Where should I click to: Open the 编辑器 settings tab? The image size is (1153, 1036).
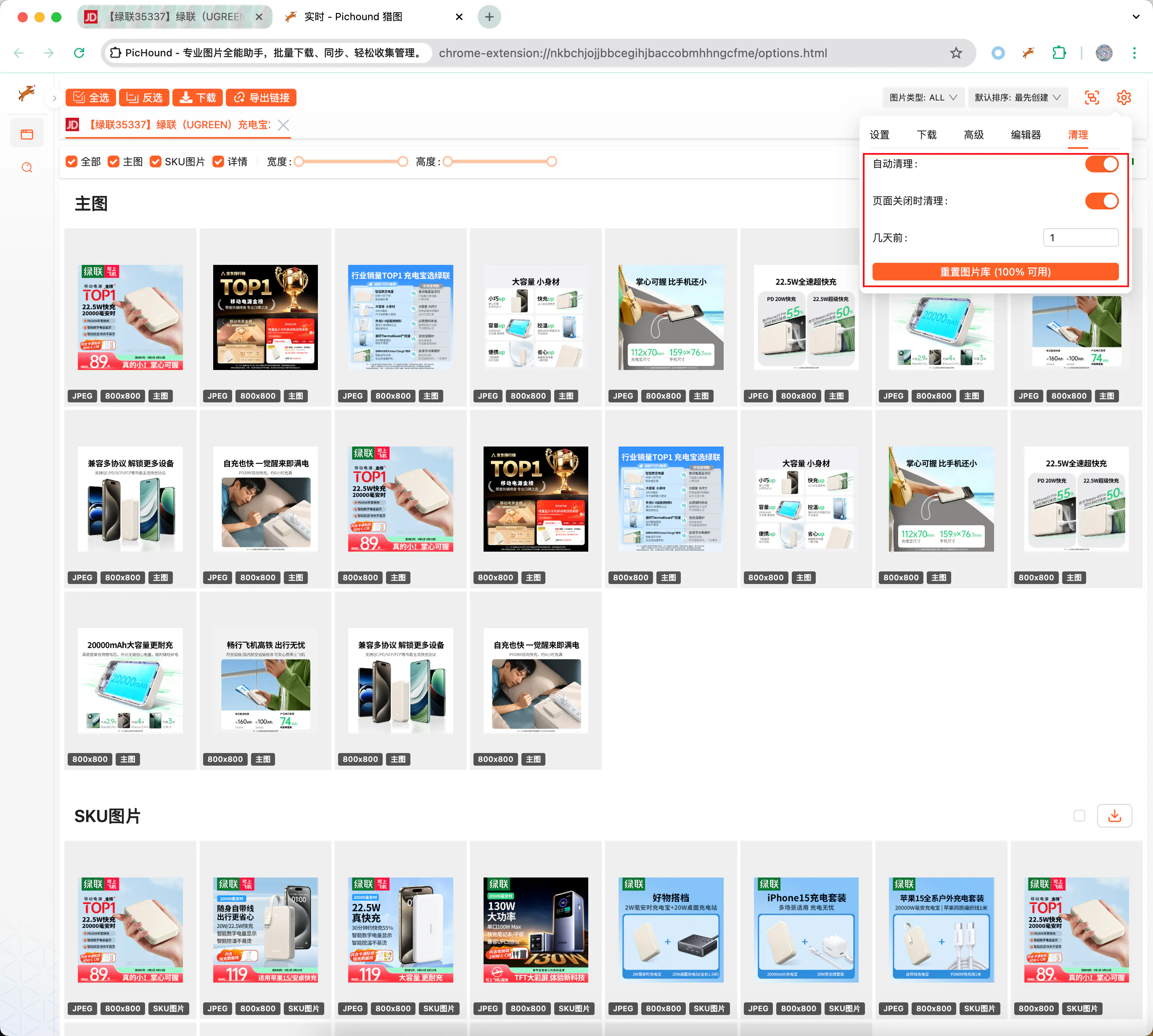[x=1026, y=135]
